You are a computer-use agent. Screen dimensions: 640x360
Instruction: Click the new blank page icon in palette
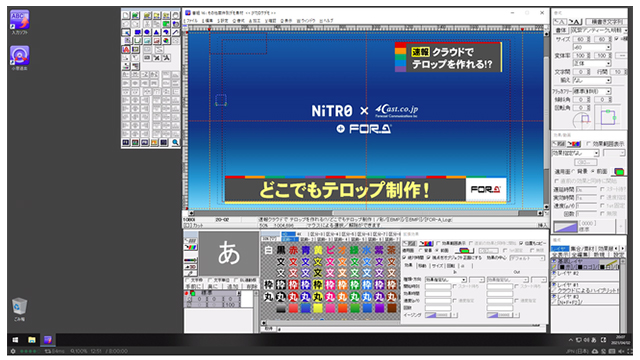pos(126,15)
